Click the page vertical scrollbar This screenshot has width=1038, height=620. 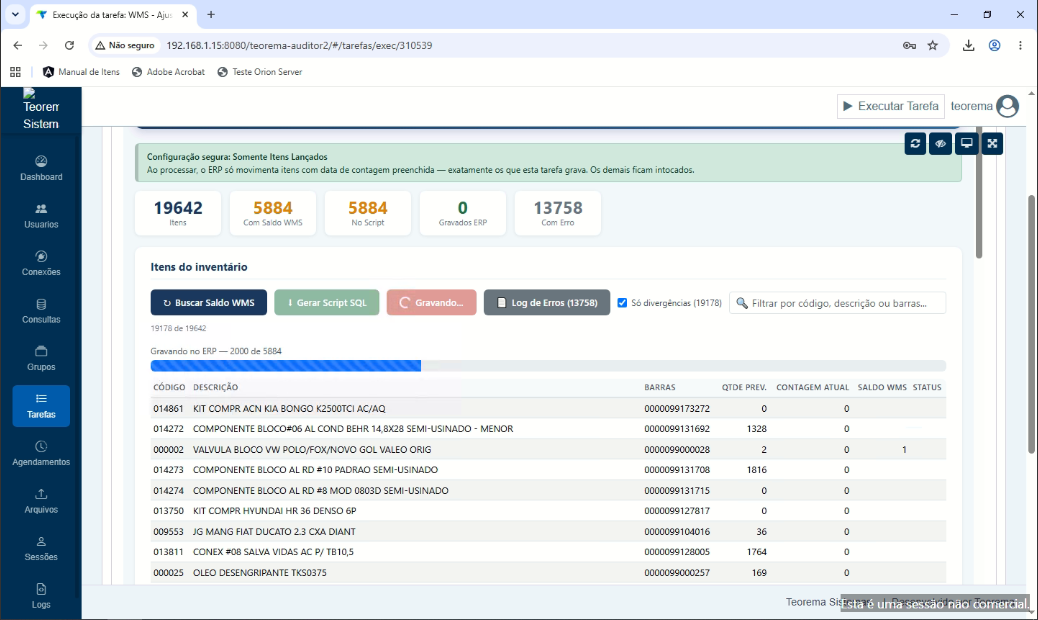tap(1031, 324)
